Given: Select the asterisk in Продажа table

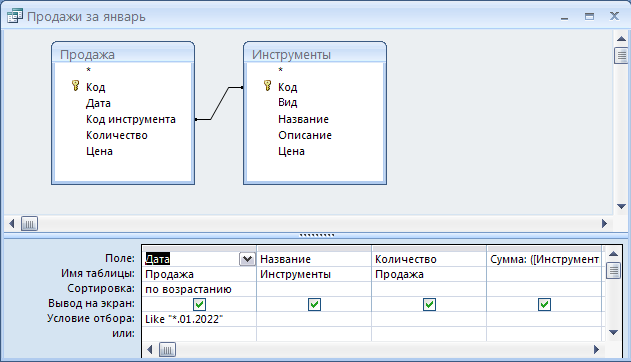Looking at the screenshot, I should point(89,70).
